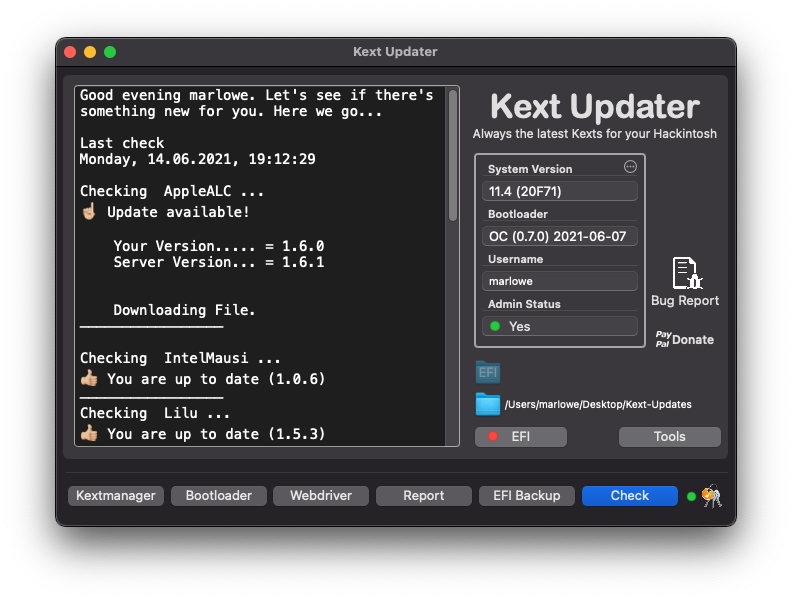Viewport: 792px width, 600px height.
Task: Select the Username field marlowe
Action: [560, 281]
